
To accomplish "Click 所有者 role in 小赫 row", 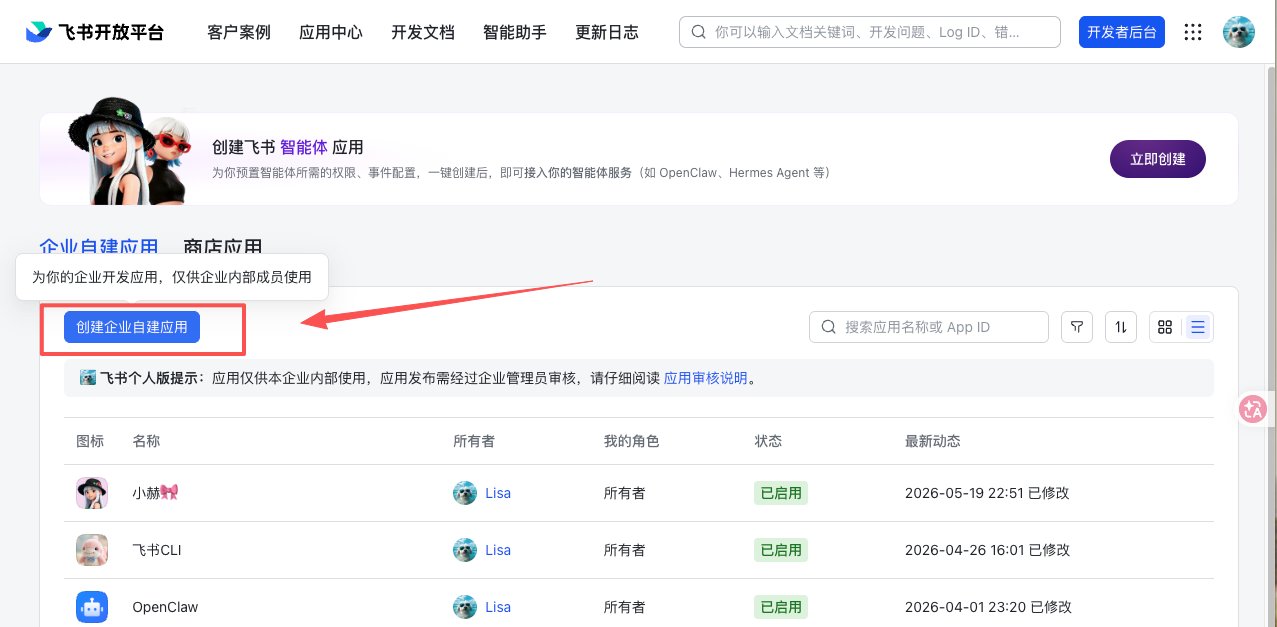I will click(x=625, y=493).
